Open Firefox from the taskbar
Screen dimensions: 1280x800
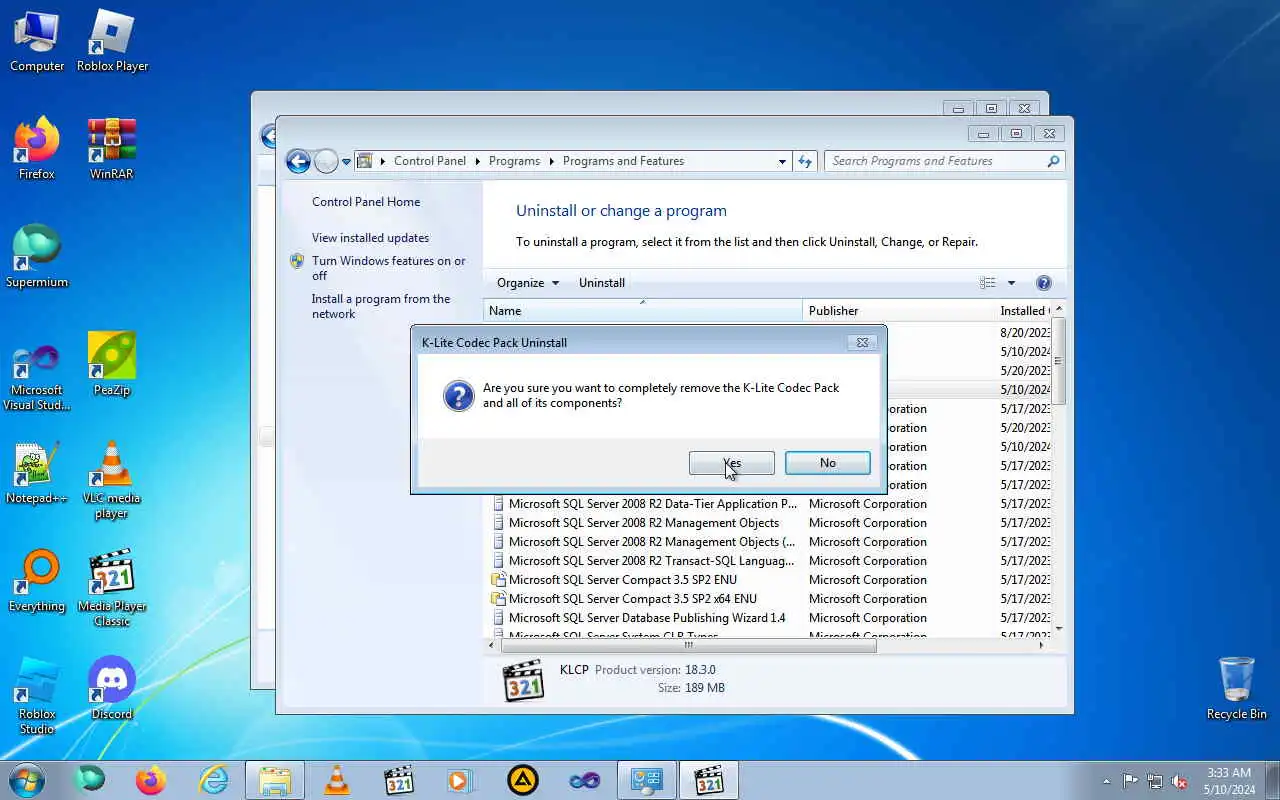[151, 780]
